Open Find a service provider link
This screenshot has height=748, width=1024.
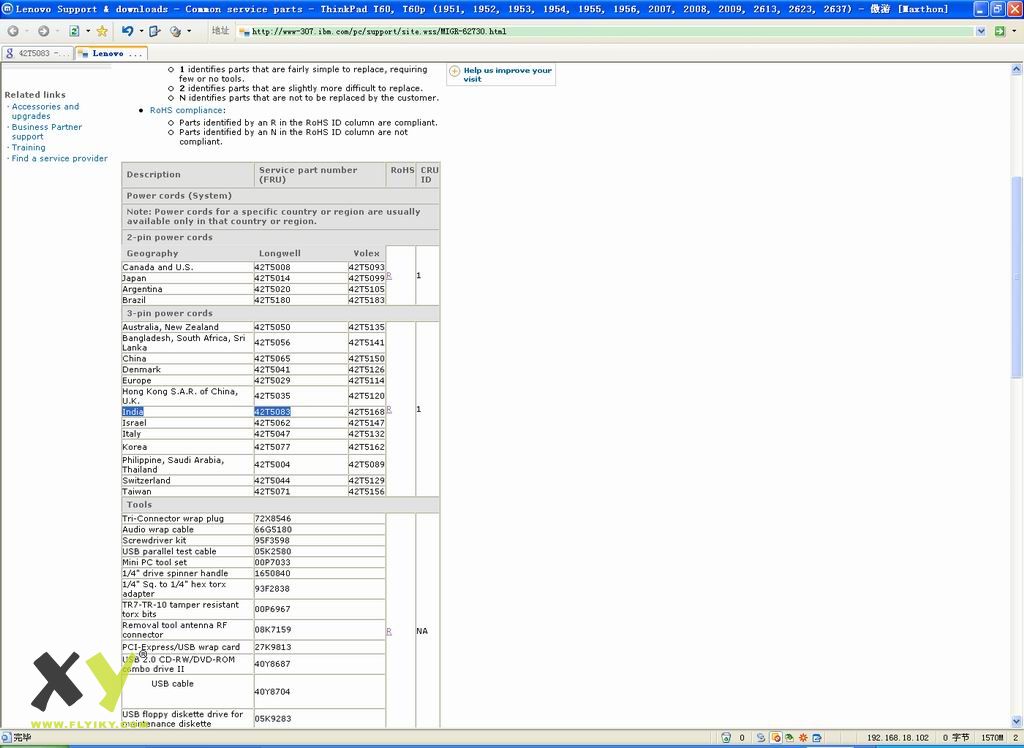click(59, 158)
